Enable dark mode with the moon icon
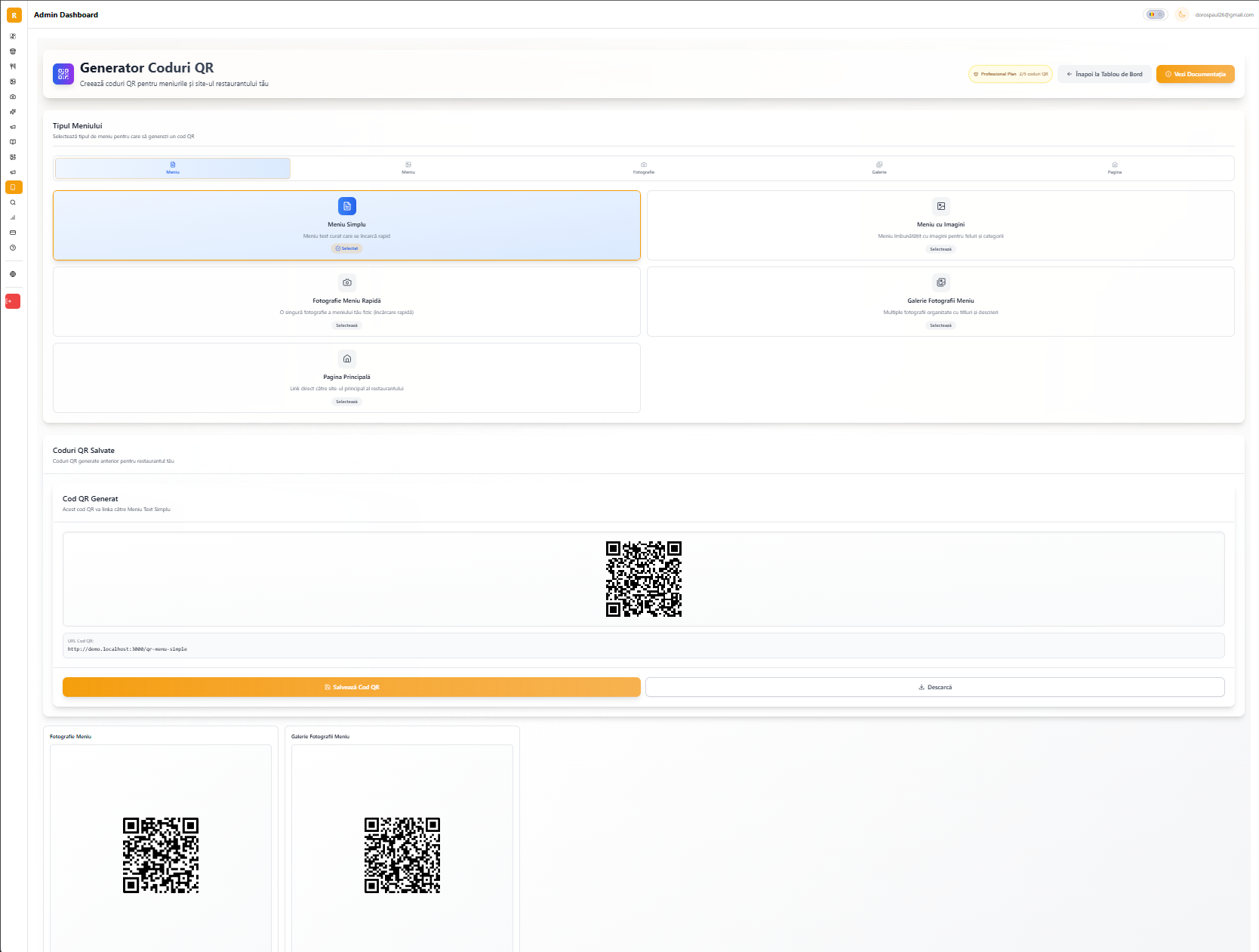Viewport: 1259px width, 952px height. point(1182,14)
